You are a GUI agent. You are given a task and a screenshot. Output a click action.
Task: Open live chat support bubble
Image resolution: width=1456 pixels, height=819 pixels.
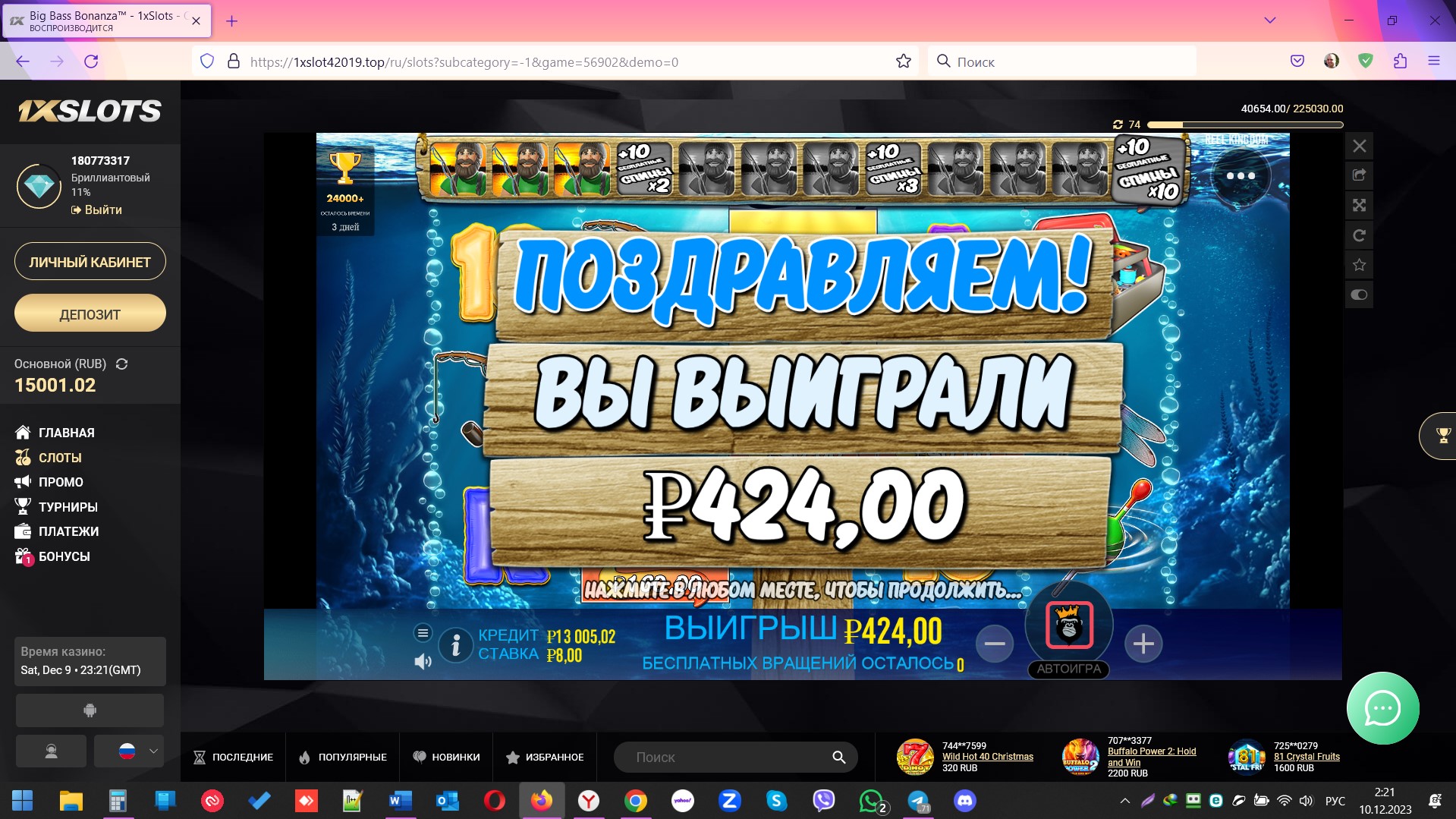[x=1382, y=708]
